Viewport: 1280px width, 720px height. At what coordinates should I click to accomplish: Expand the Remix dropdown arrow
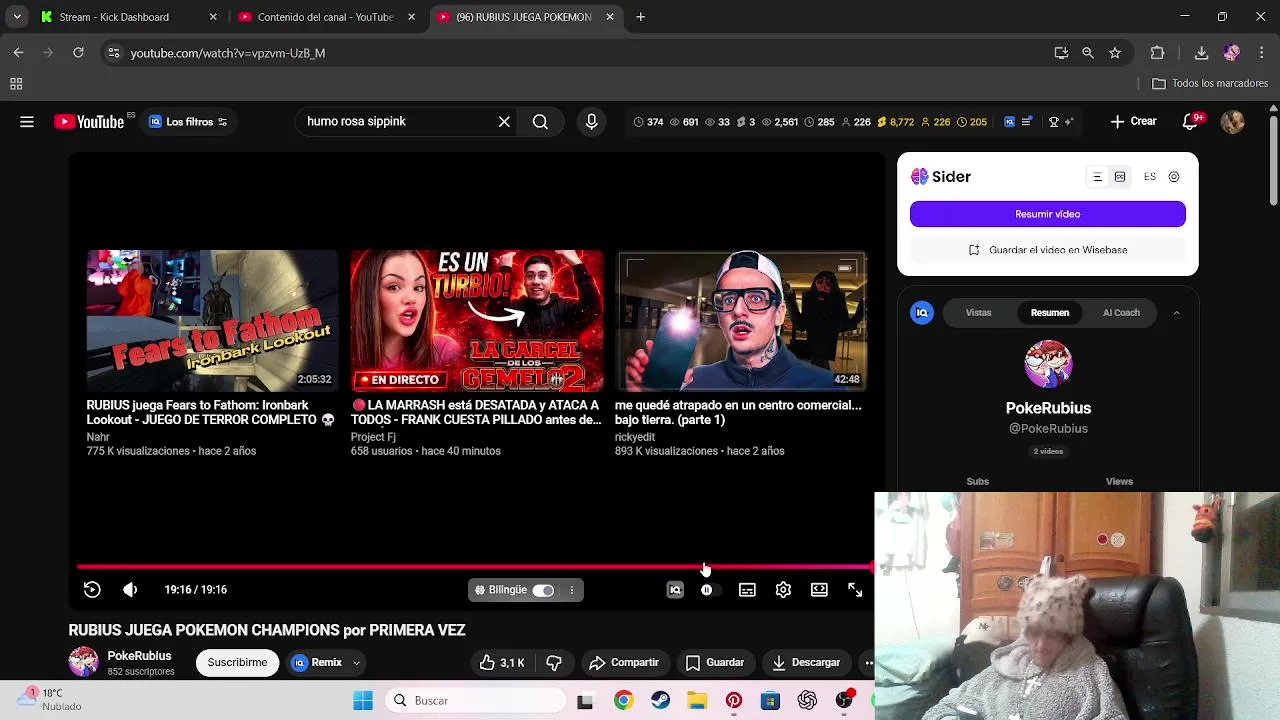356,662
